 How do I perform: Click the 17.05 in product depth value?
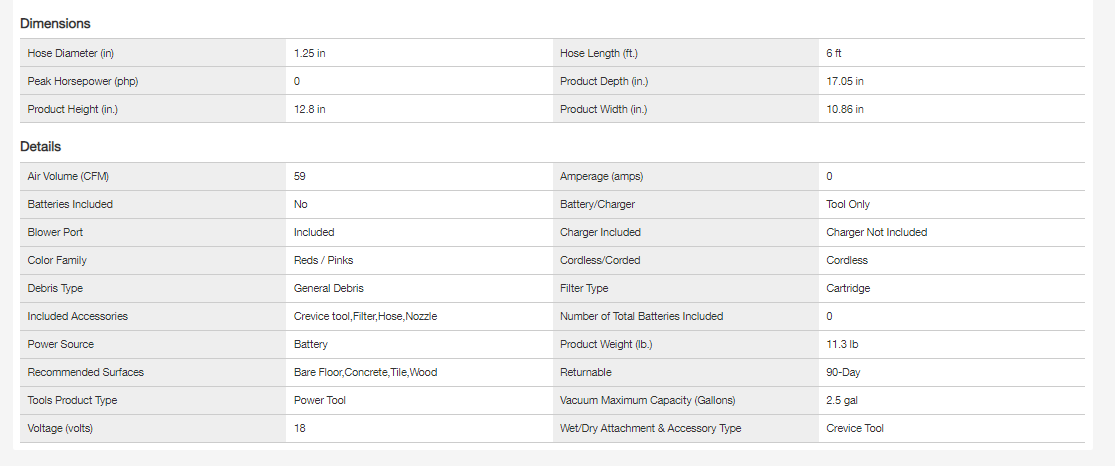(x=845, y=81)
